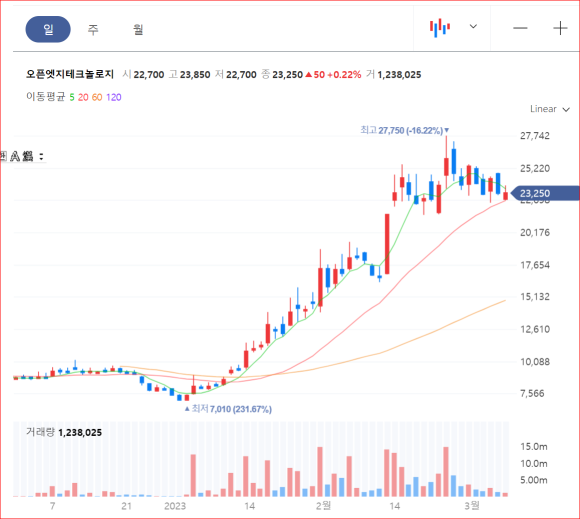The width and height of the screenshot is (580, 519).
Task: Expand the chart type dropdown chevron
Action: pos(473,27)
